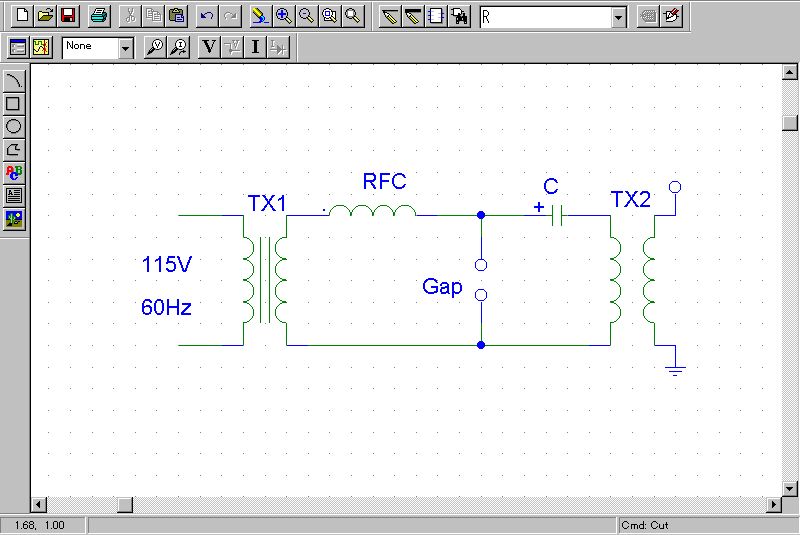The width and height of the screenshot is (800, 535).
Task: Click the Insert Picture tool
Action: pyautogui.click(x=14, y=218)
